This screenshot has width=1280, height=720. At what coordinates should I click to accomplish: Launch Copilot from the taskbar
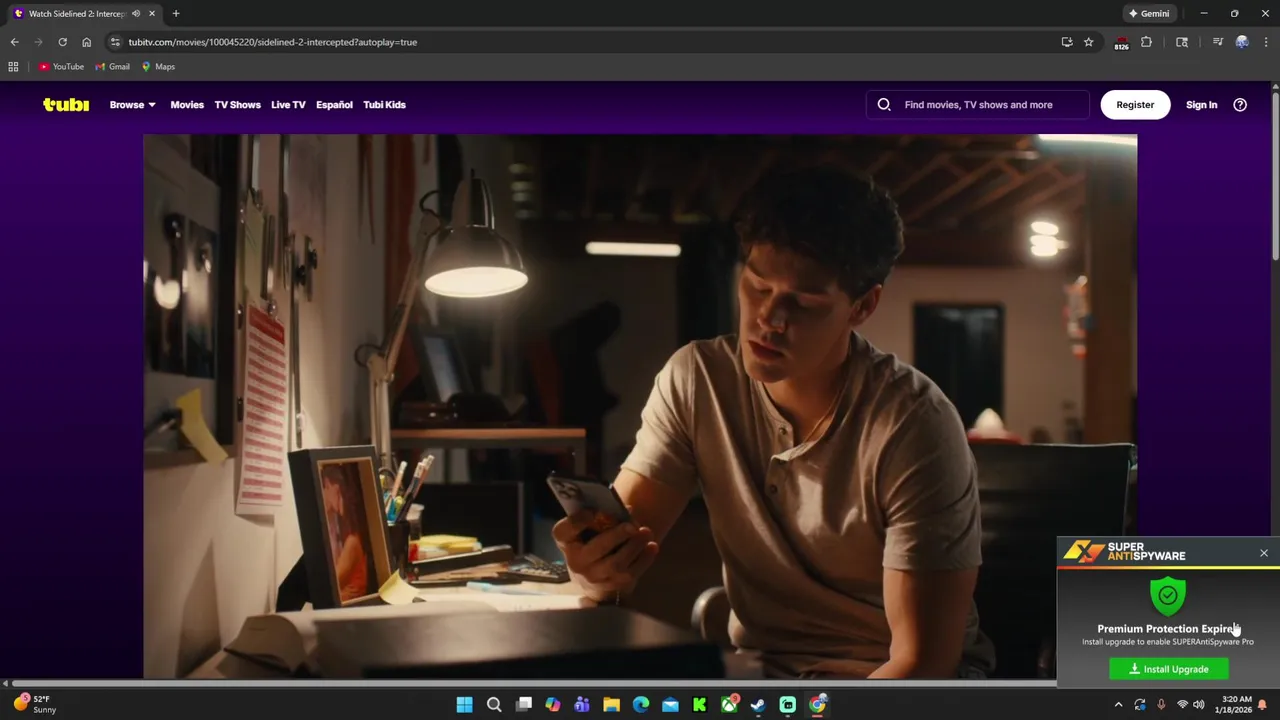pyautogui.click(x=553, y=705)
